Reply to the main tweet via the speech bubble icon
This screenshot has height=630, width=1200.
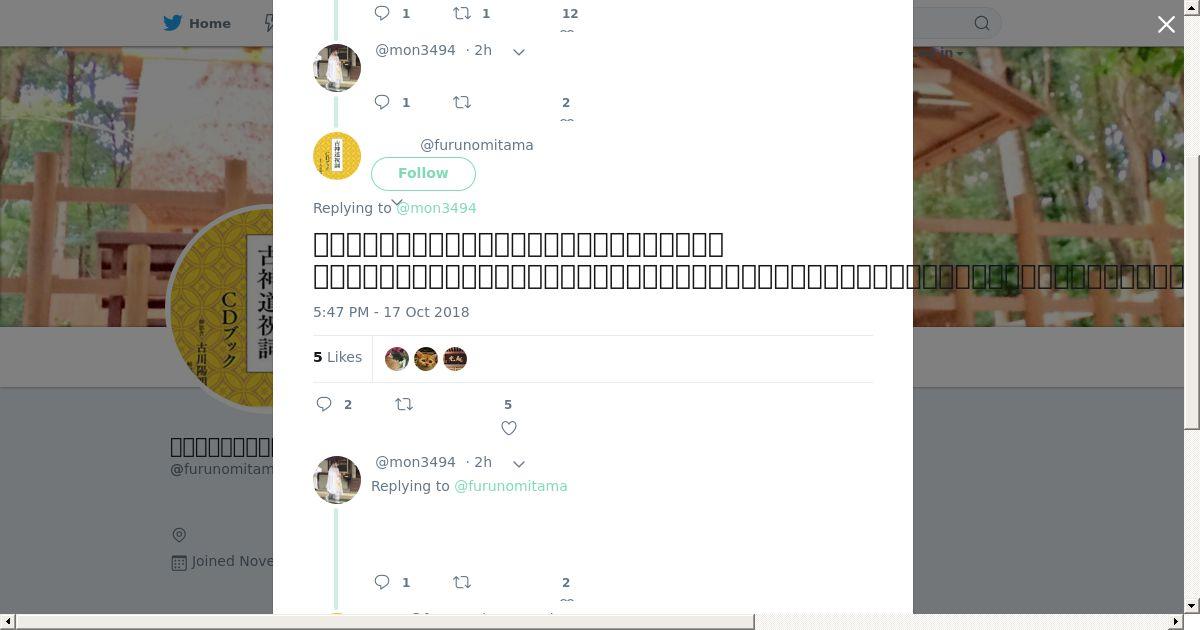point(324,404)
